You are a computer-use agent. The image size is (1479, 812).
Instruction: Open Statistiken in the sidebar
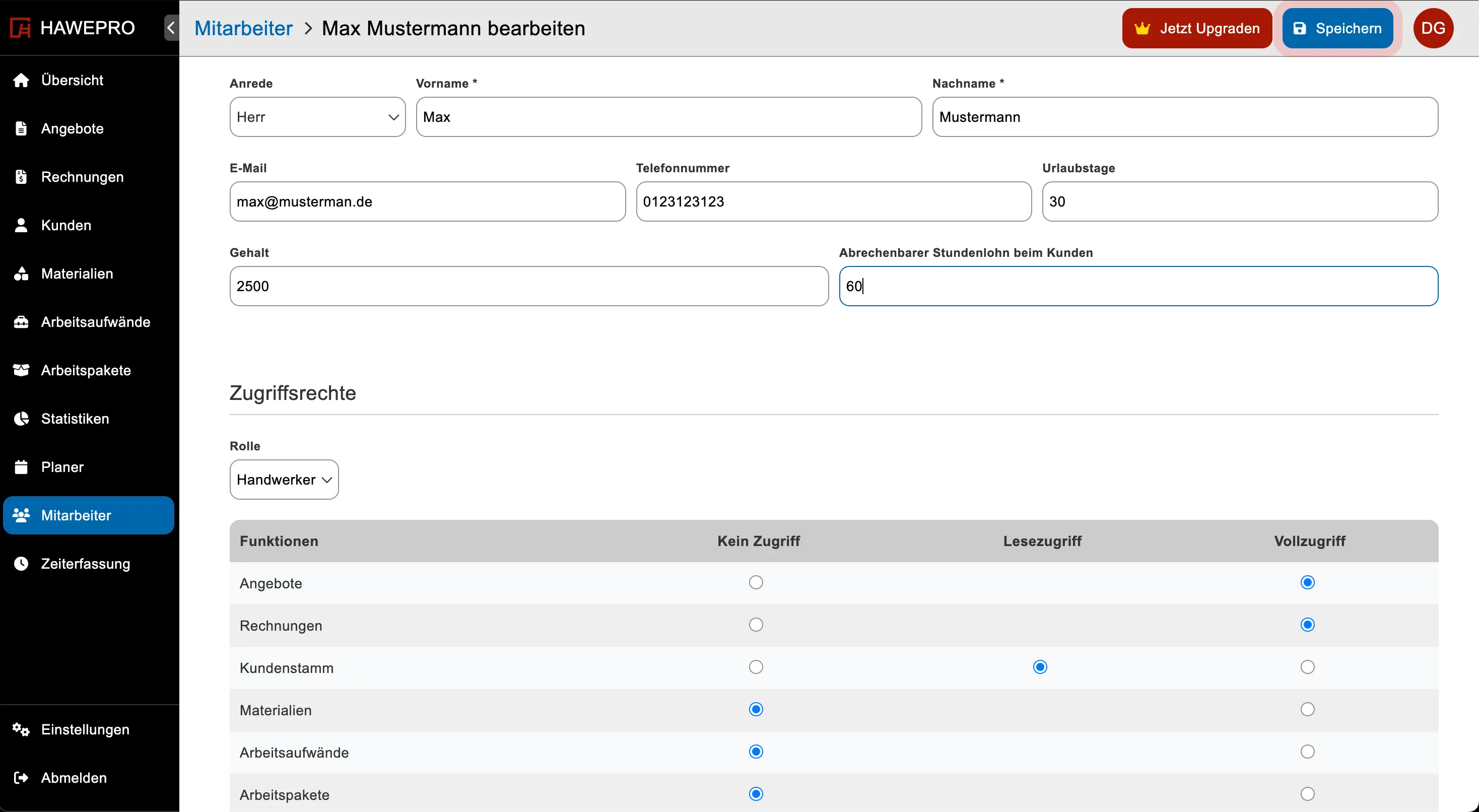(89, 418)
